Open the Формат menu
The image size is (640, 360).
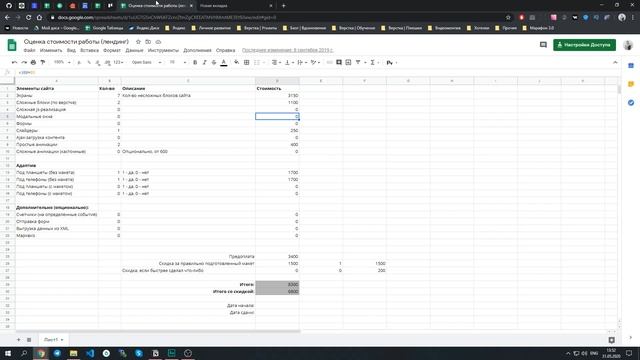(112, 50)
